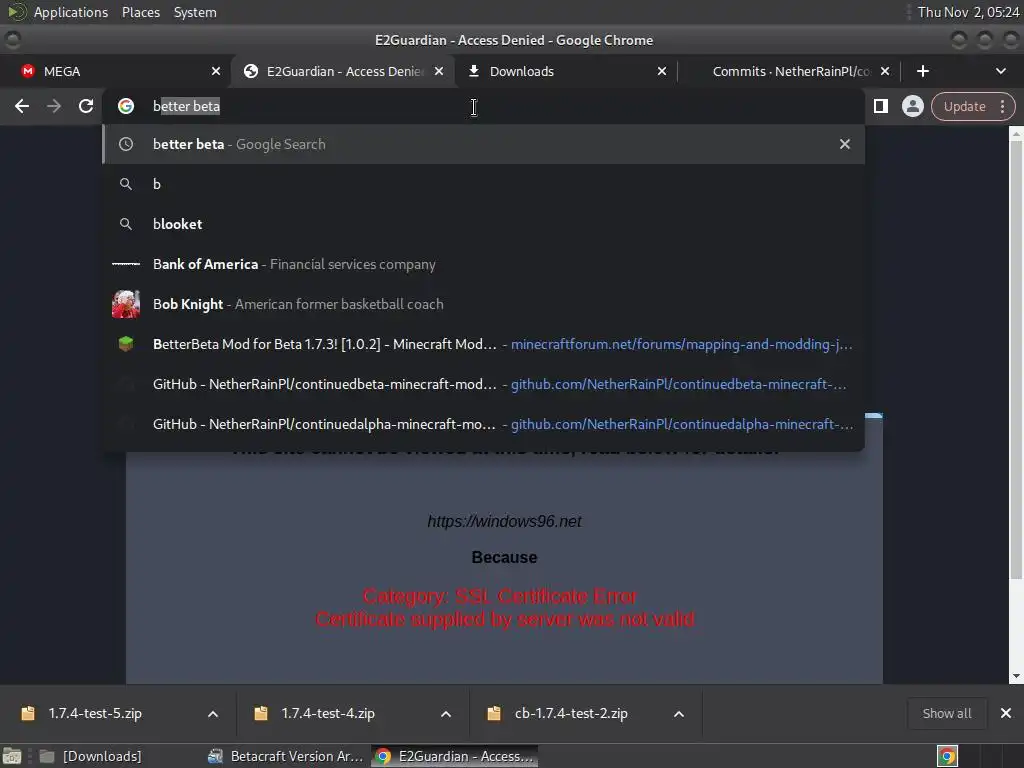The width and height of the screenshot is (1024, 768).
Task: Select 'better beta - Google Search' suggestion
Action: click(x=483, y=144)
